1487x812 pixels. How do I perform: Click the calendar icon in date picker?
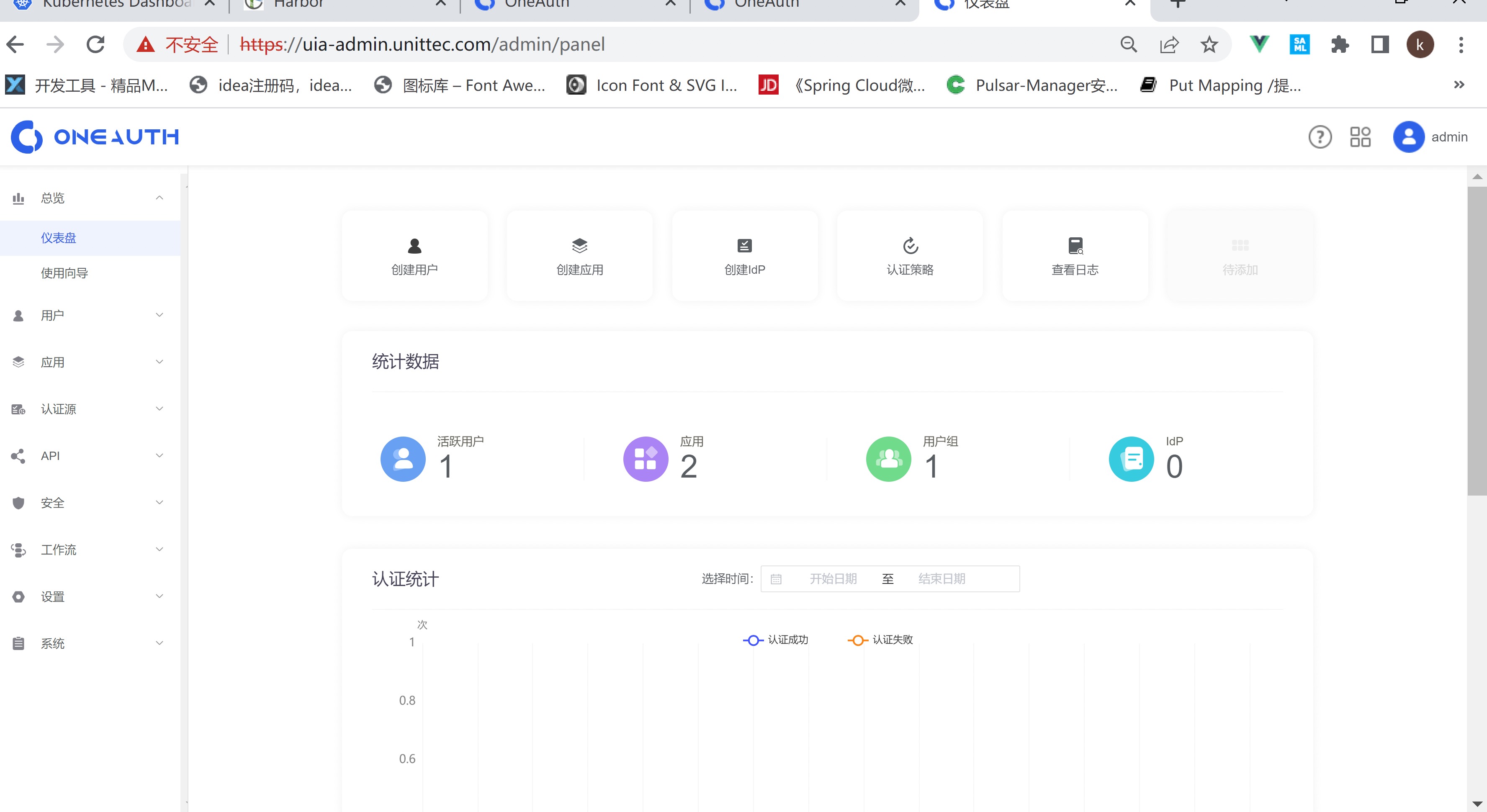776,579
